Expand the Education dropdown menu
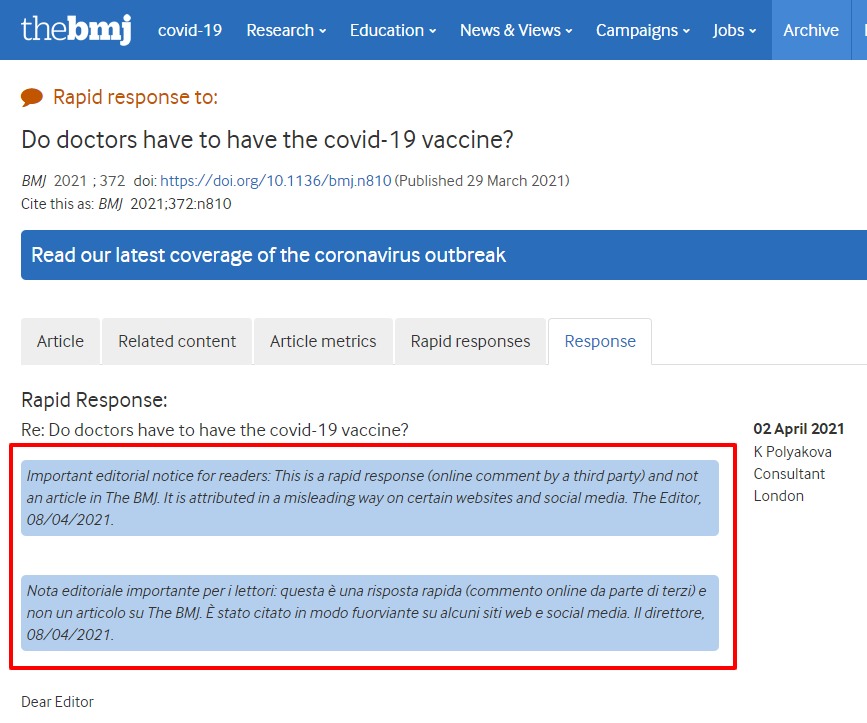 pos(393,30)
